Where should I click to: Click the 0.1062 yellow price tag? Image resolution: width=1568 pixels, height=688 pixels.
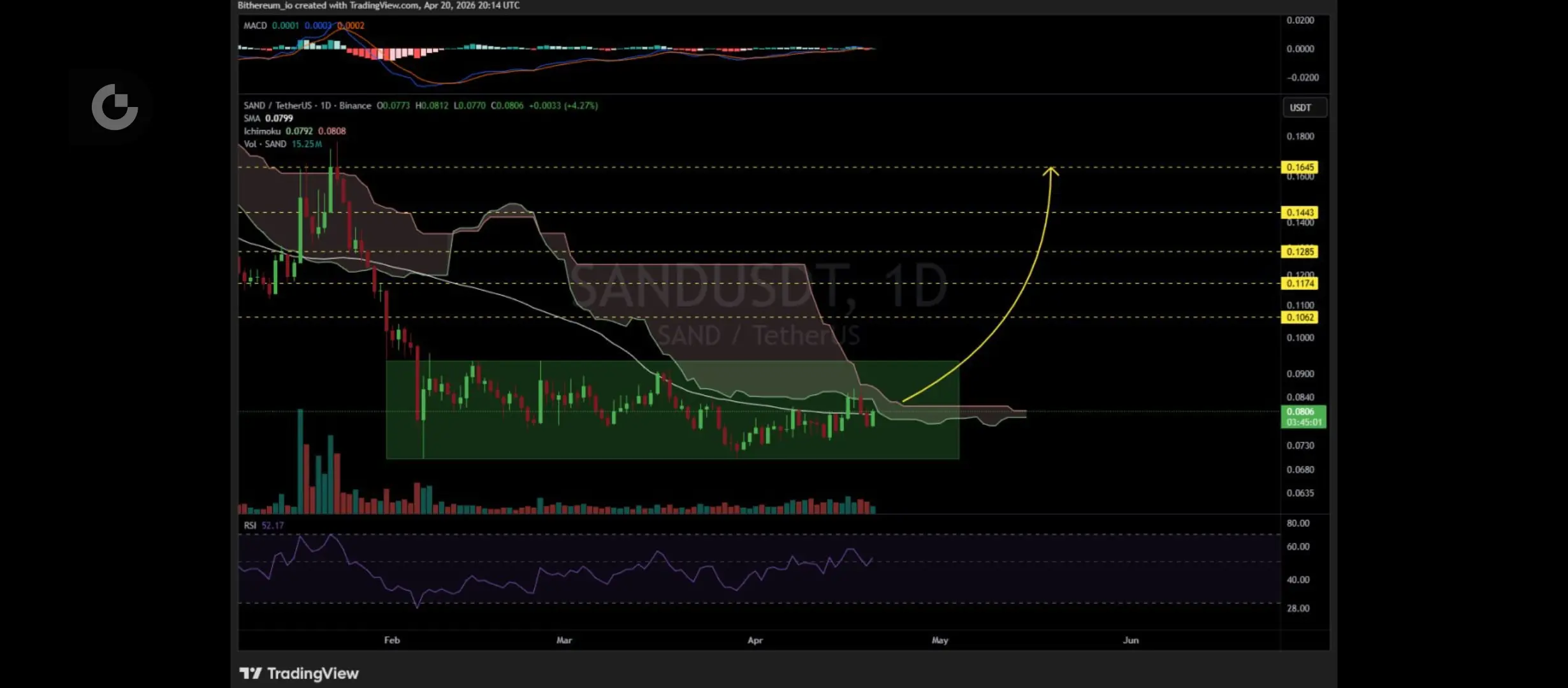(1299, 317)
